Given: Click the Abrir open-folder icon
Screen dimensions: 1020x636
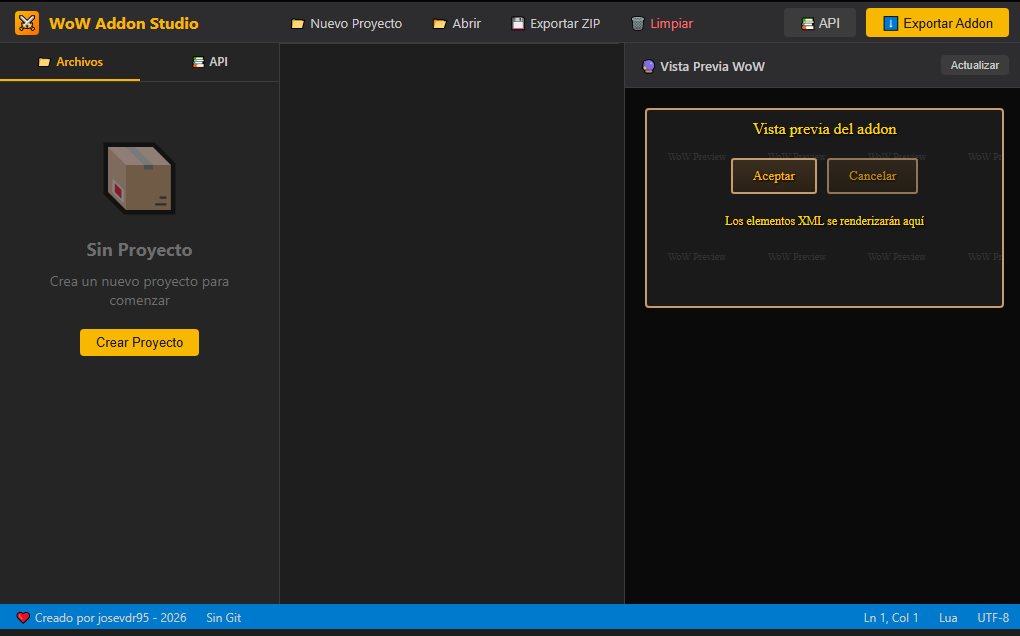Looking at the screenshot, I should pos(439,24).
